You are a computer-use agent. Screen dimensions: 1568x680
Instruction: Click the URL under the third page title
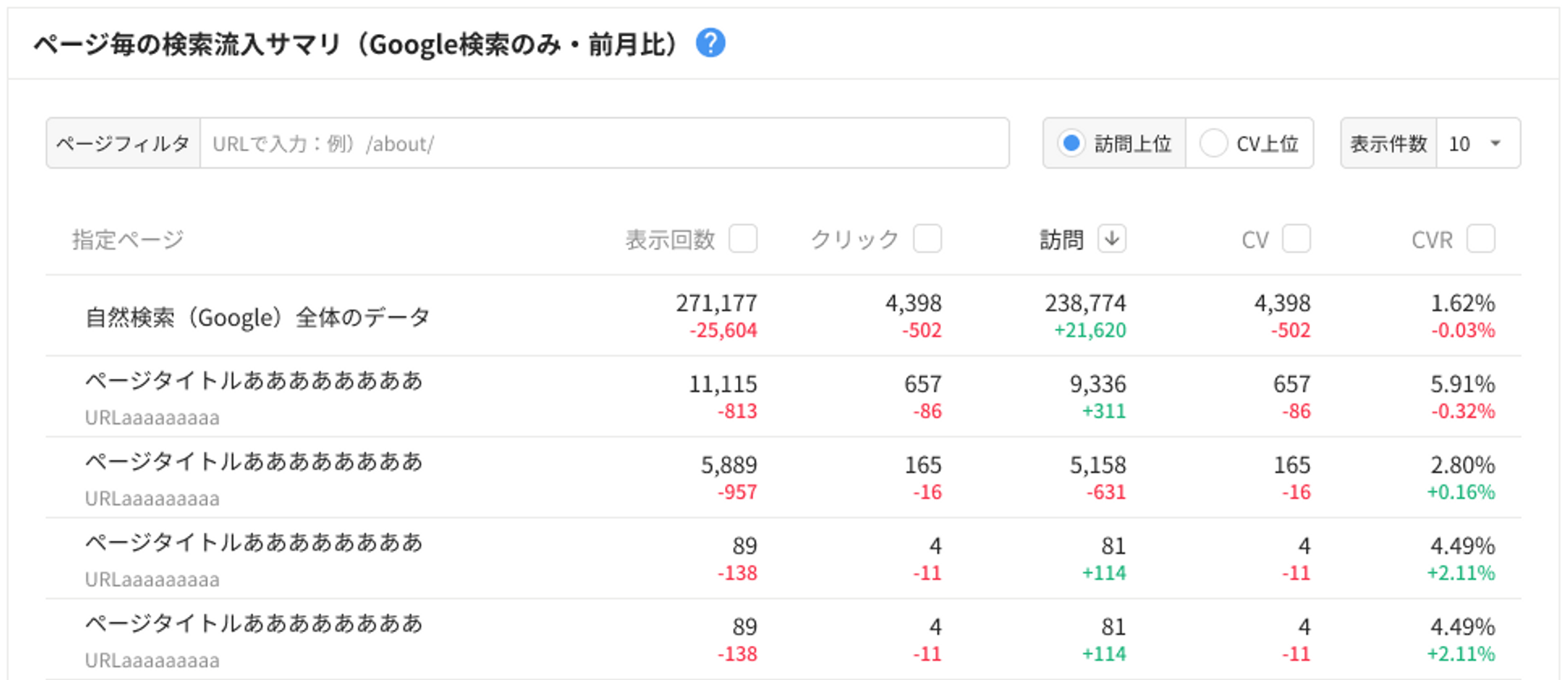[152, 580]
